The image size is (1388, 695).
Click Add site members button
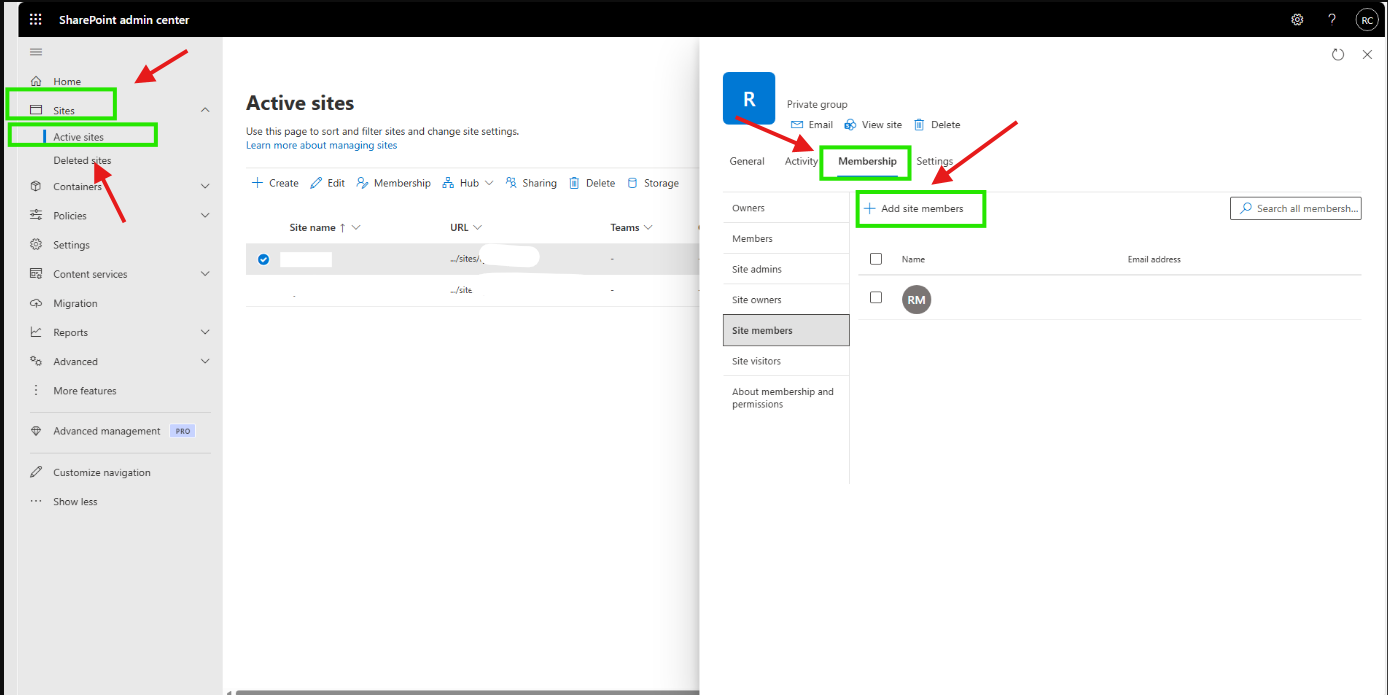tap(914, 209)
